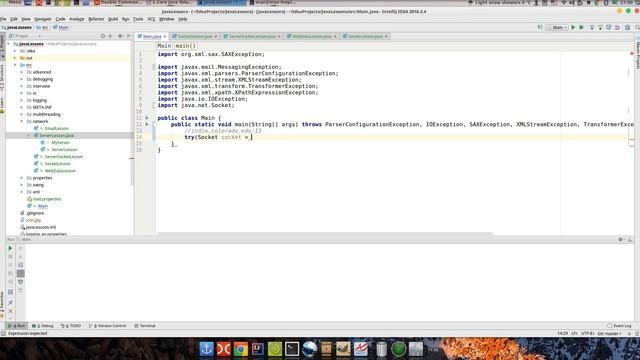640x360 pixels.
Task: Click the IntelliJ IDEA icon in the dock
Action: point(258,349)
